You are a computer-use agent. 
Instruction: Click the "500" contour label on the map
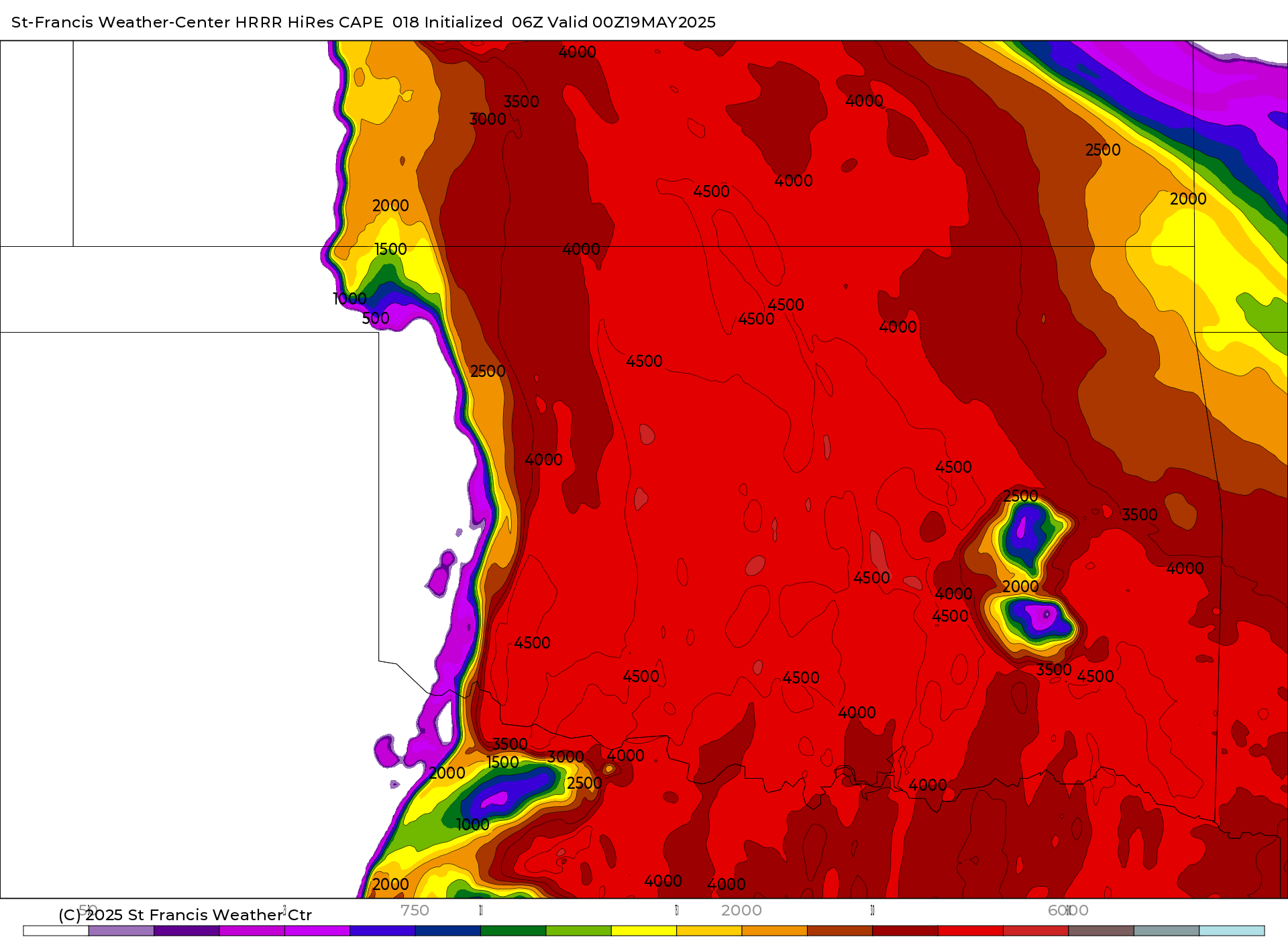pyautogui.click(x=376, y=319)
